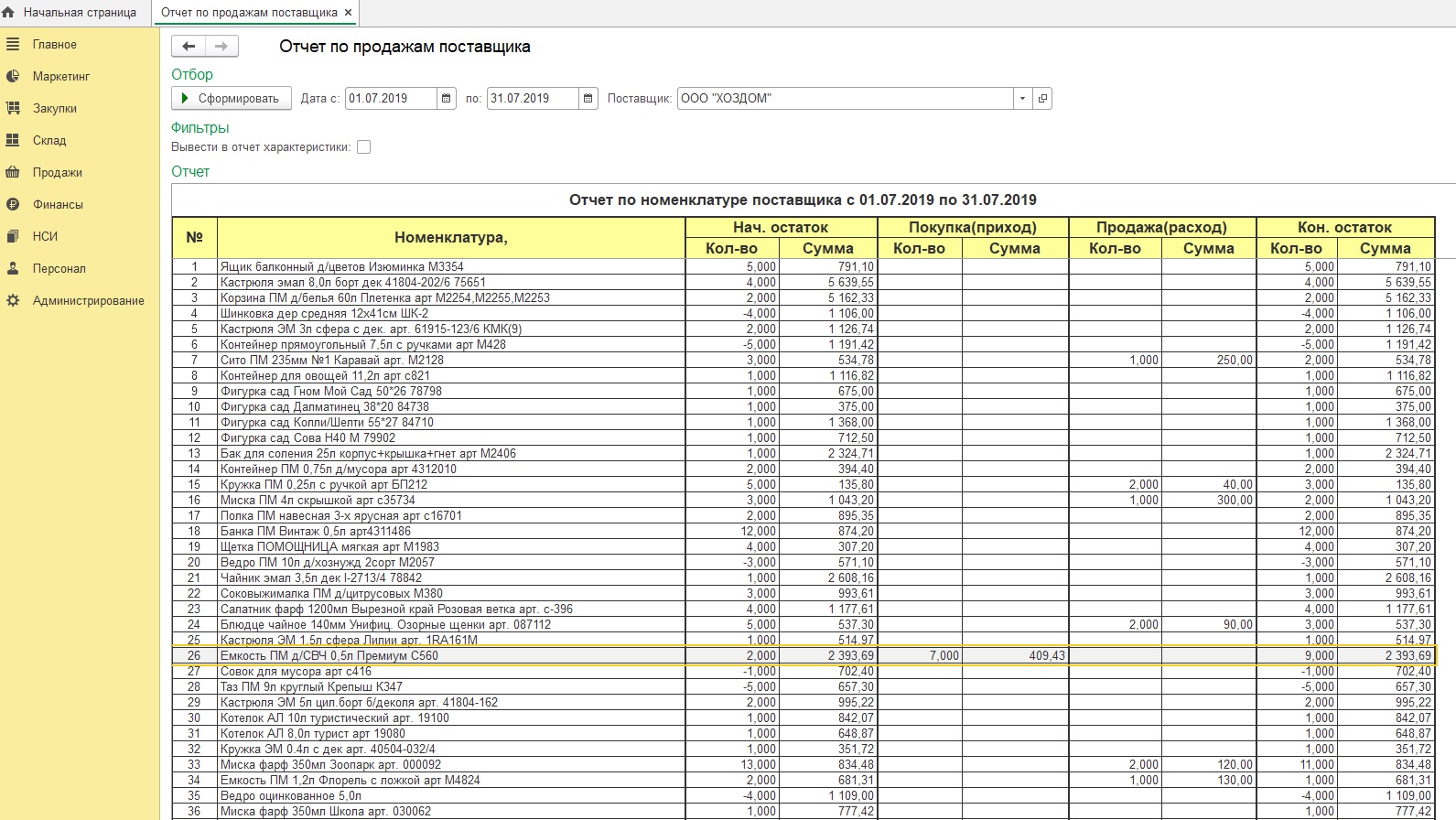Go forward with the right arrow button
The height and width of the screenshot is (820, 1456).
click(221, 47)
